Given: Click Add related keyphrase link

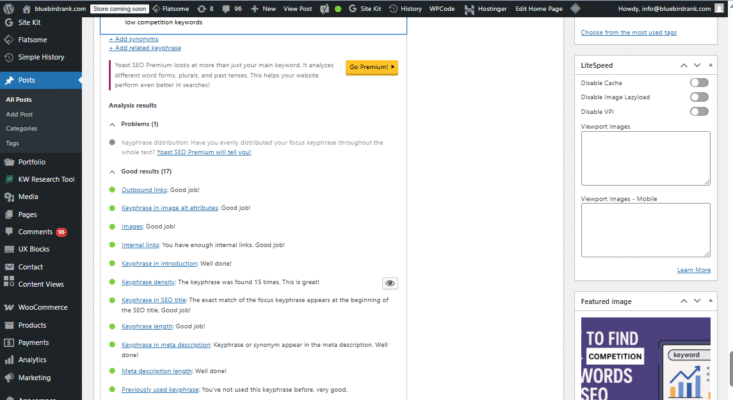Looking at the screenshot, I should (147, 47).
